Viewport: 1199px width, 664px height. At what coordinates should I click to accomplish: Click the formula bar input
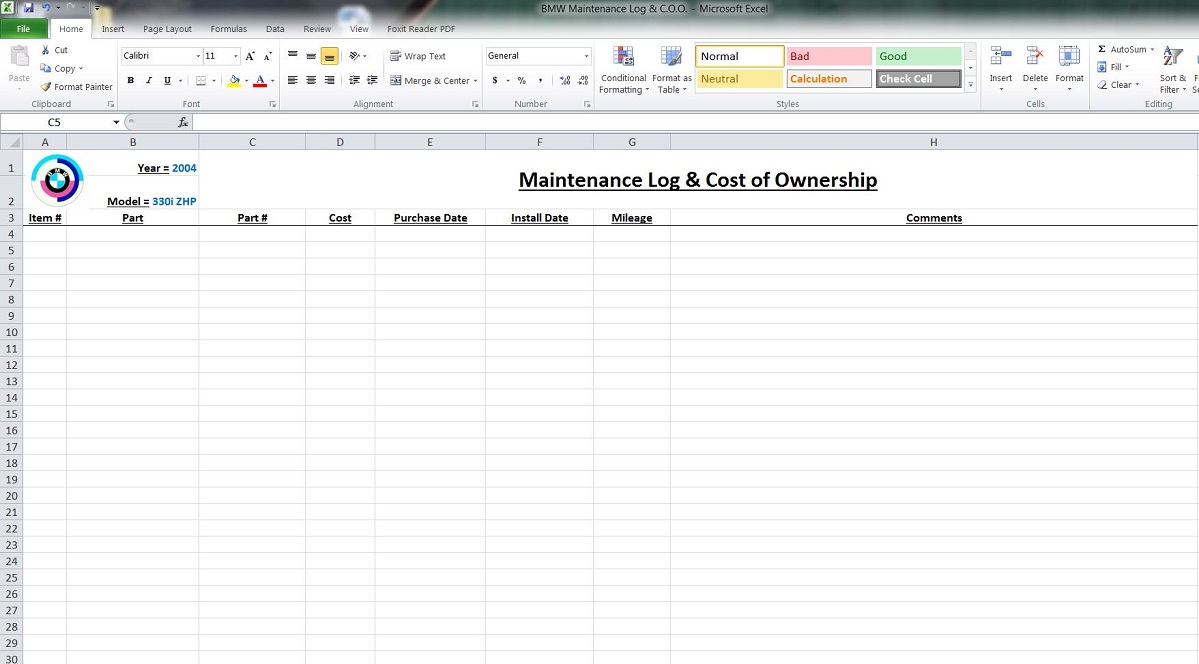click(694, 122)
